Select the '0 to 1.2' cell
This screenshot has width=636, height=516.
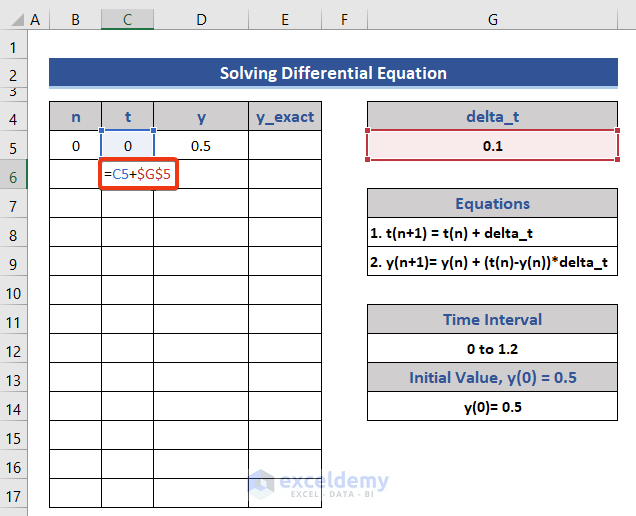tap(492, 349)
